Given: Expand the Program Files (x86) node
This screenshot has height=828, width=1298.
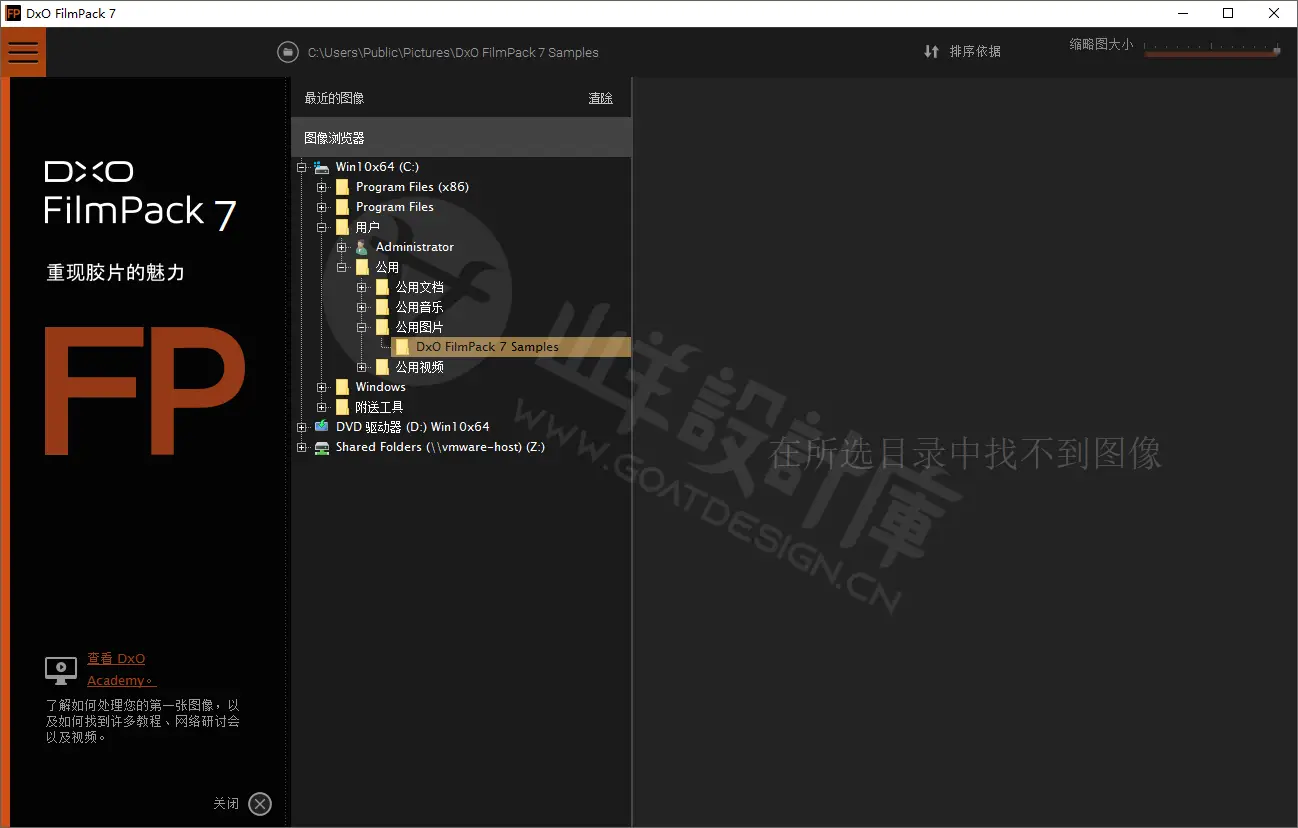Looking at the screenshot, I should point(322,187).
